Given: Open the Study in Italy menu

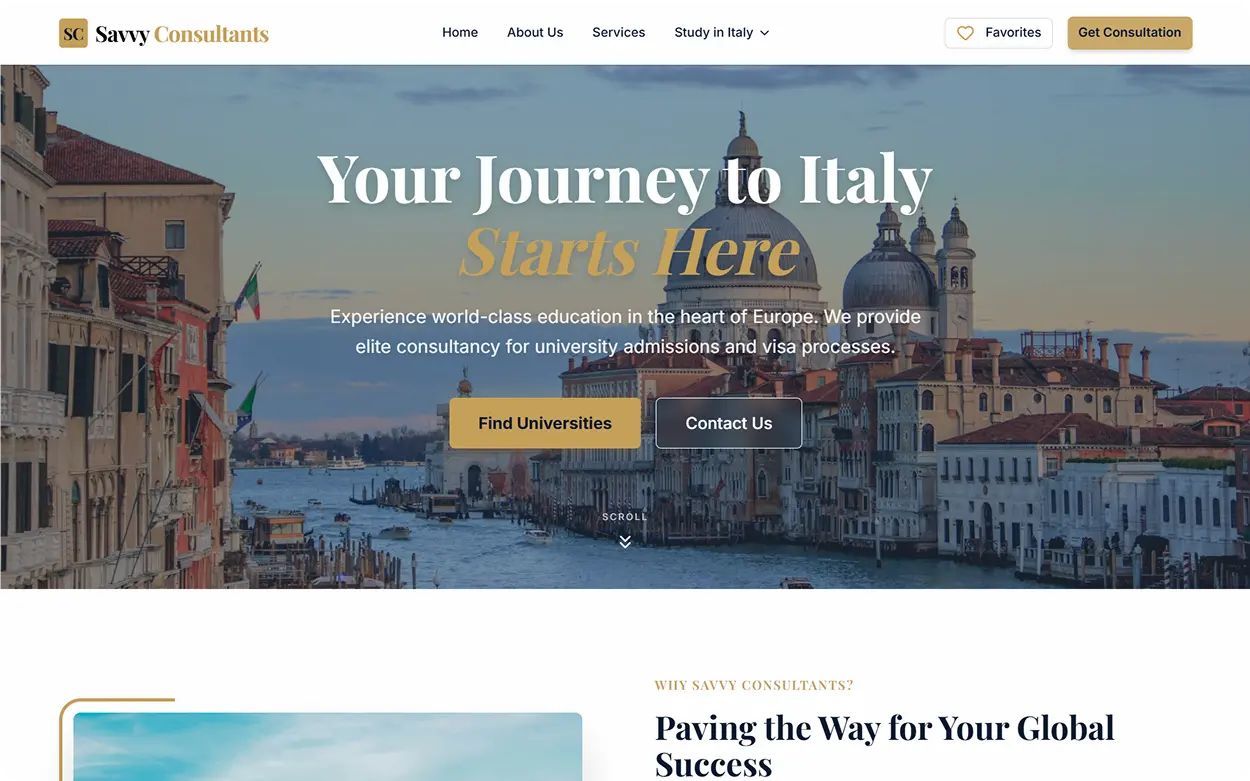Looking at the screenshot, I should (x=722, y=33).
